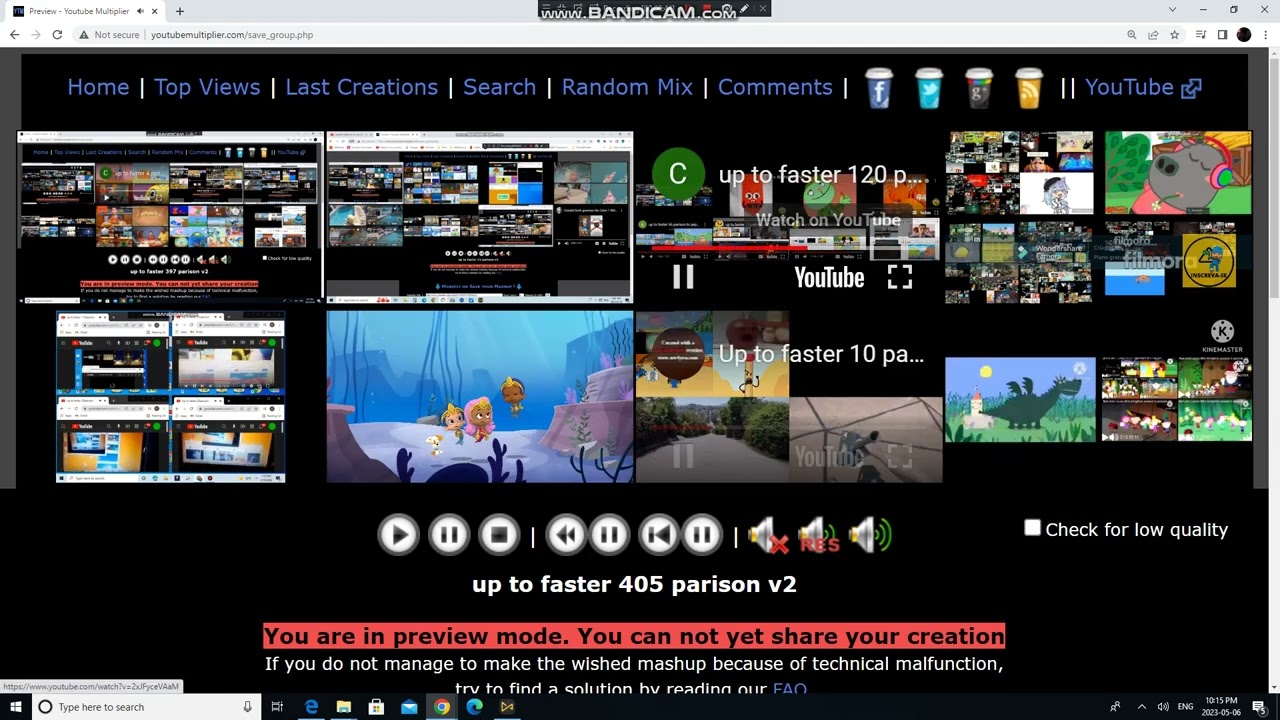Open 'Up to faster 10 pa...' video title

coord(821,354)
